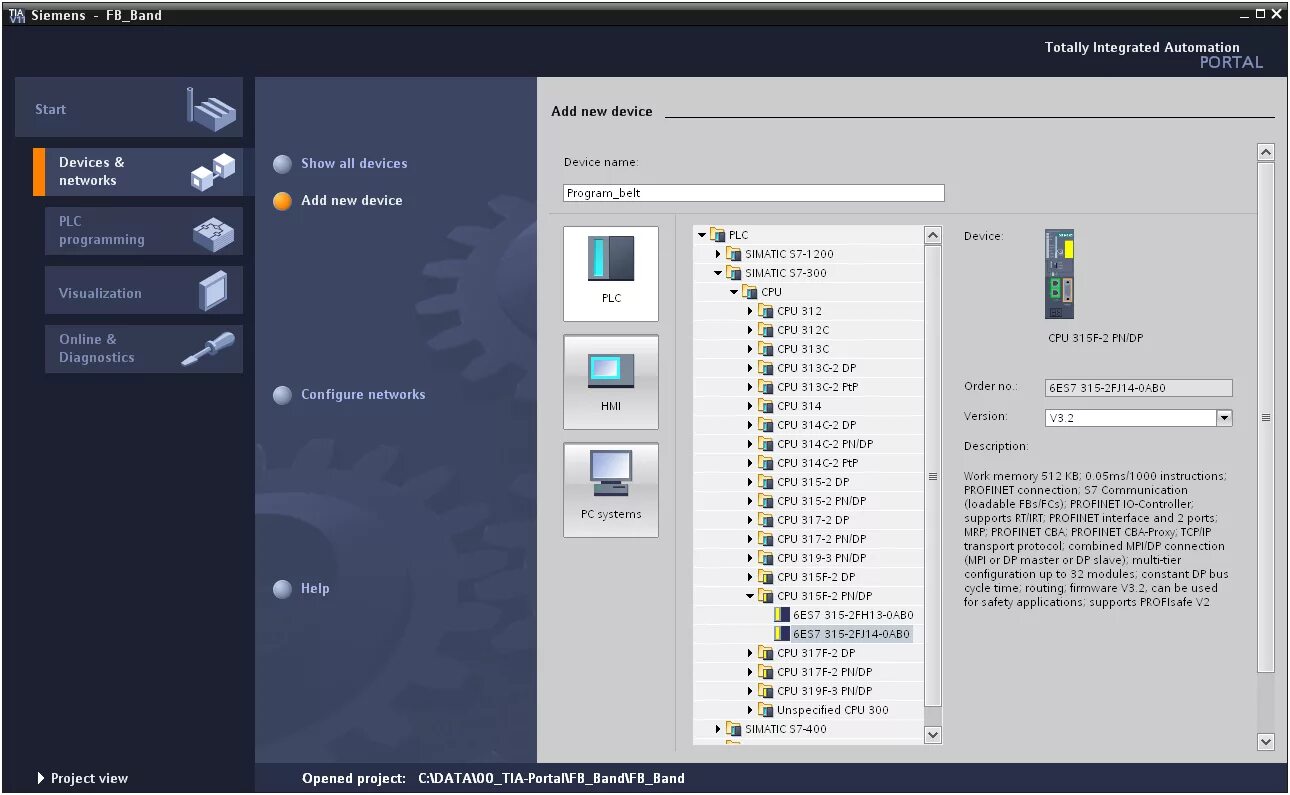This screenshot has width=1290, height=795.
Task: Click the CPU 312 folder icon
Action: coord(766,311)
